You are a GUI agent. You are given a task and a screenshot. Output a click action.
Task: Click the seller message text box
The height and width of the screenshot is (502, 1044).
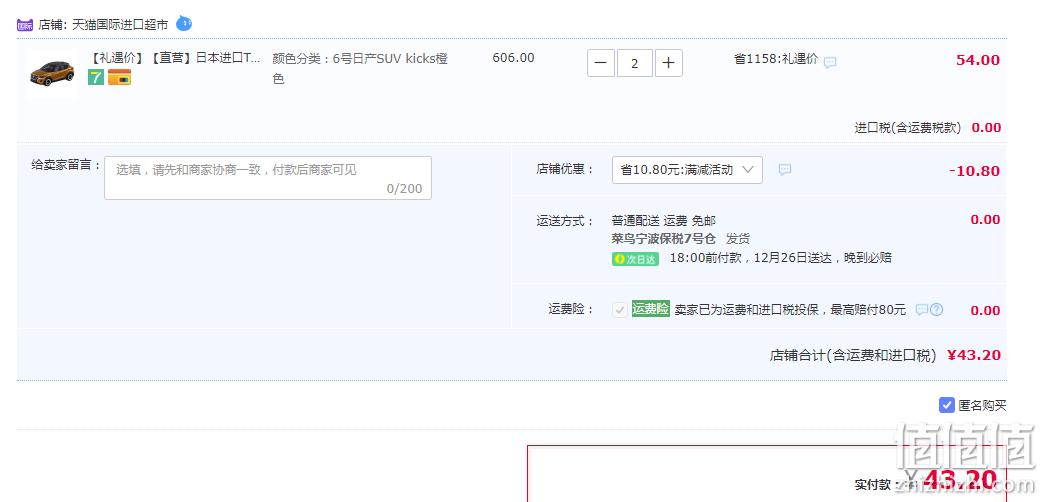coord(268,178)
